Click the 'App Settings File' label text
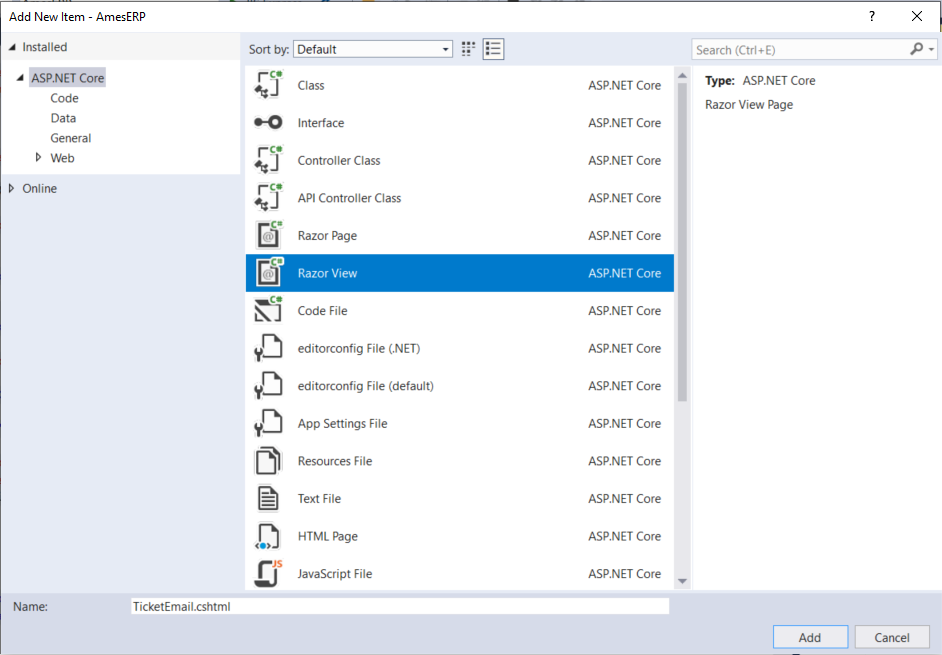Viewport: 942px width, 655px height. point(342,423)
